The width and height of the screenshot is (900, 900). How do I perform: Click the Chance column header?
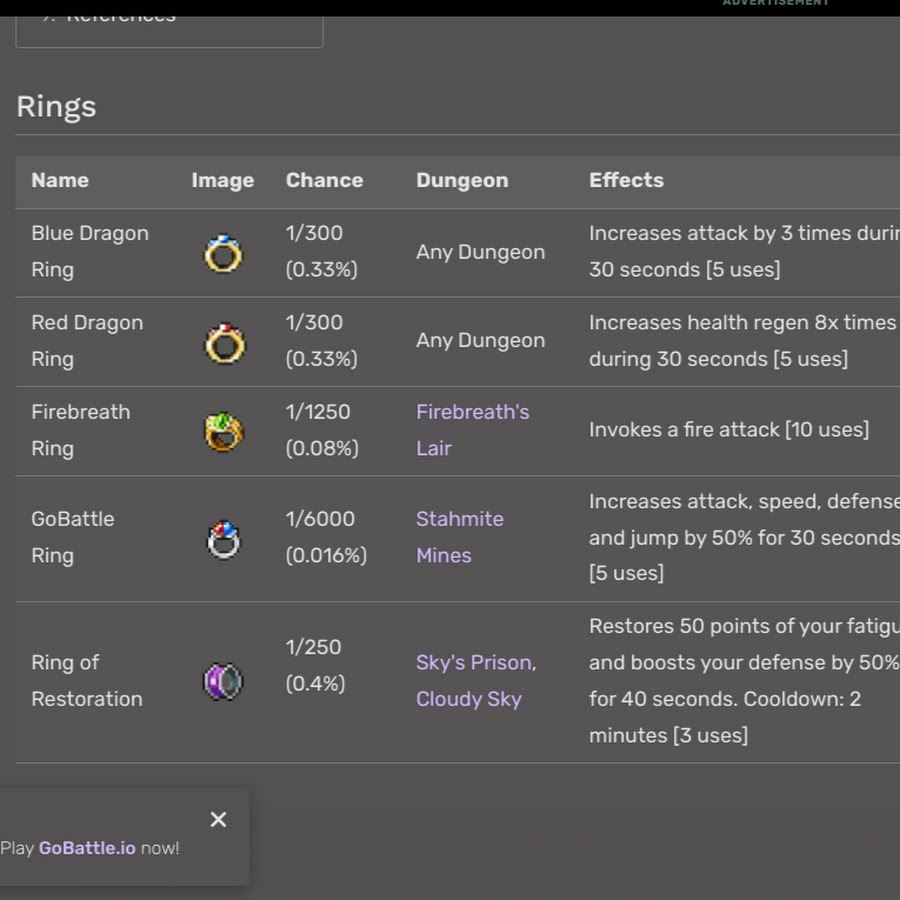[324, 180]
